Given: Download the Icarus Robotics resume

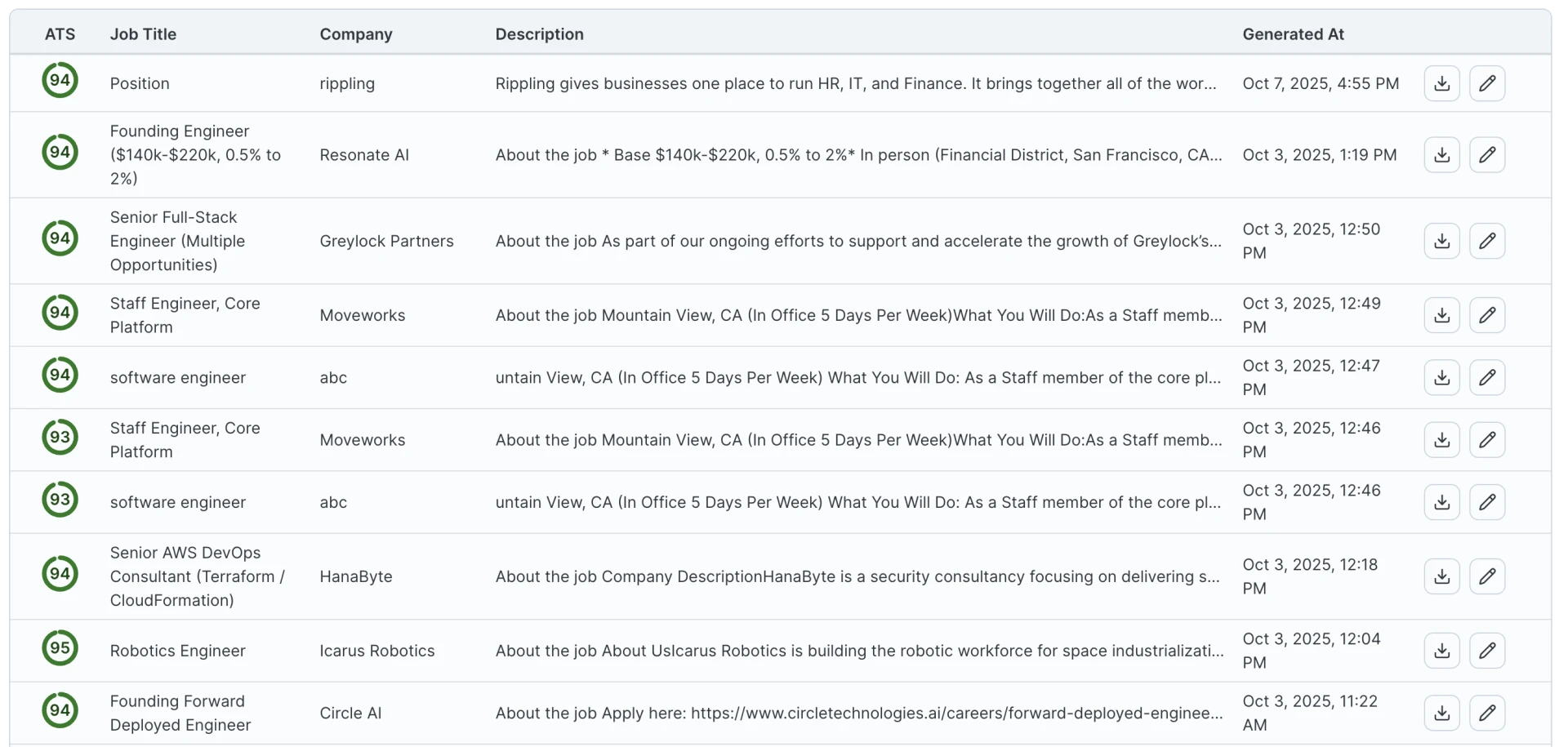Looking at the screenshot, I should pos(1441,651).
